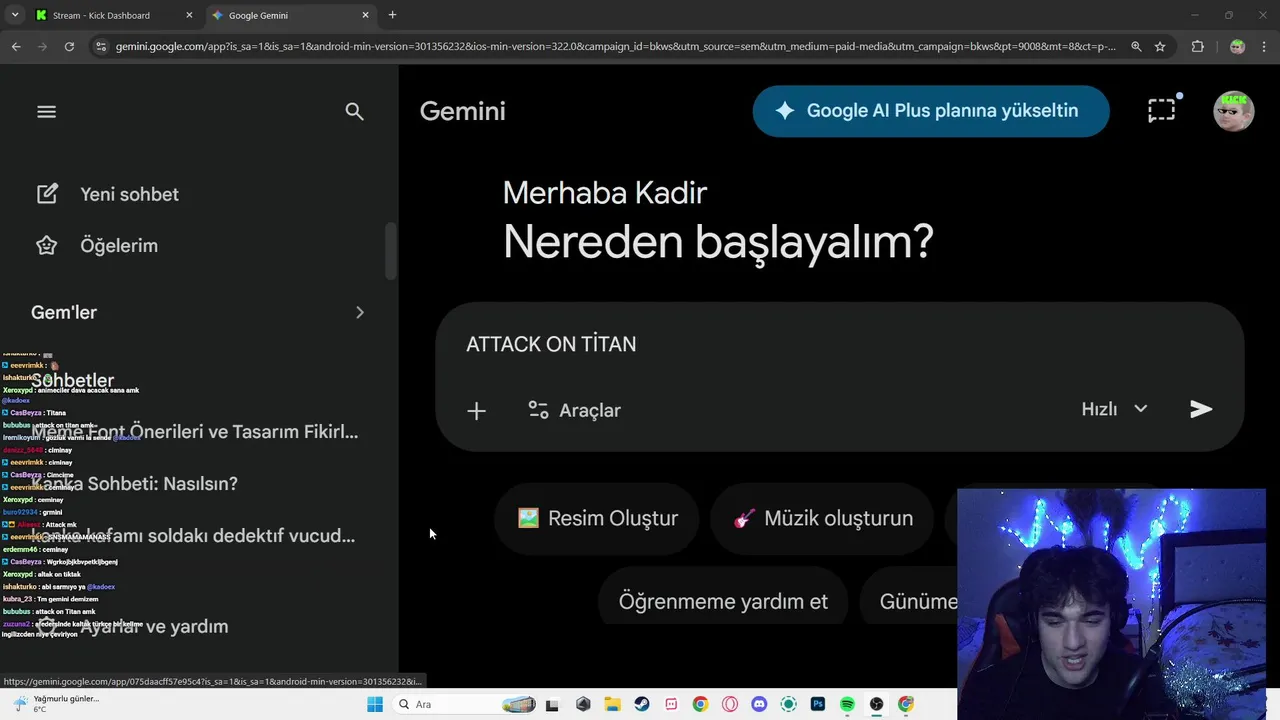
Task: Click the plus icon to add files
Action: pyautogui.click(x=476, y=411)
